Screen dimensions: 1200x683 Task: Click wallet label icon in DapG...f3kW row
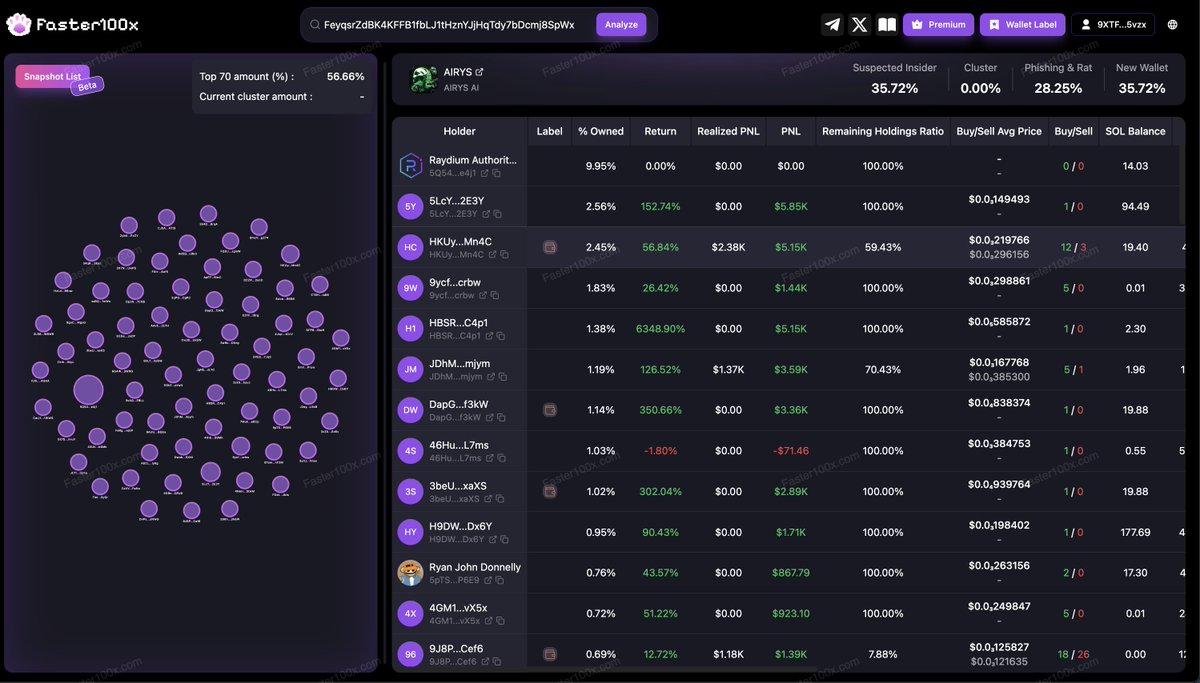click(x=549, y=410)
